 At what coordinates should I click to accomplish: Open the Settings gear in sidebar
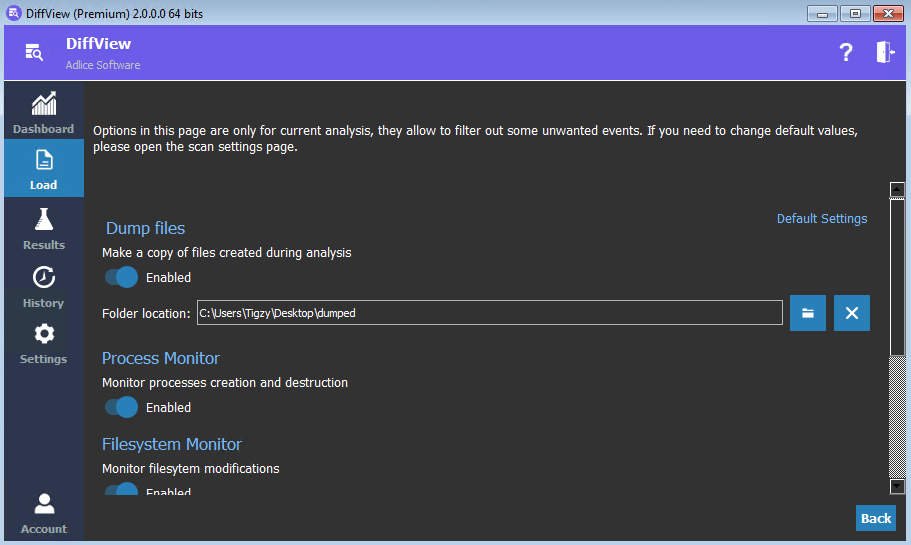43,342
